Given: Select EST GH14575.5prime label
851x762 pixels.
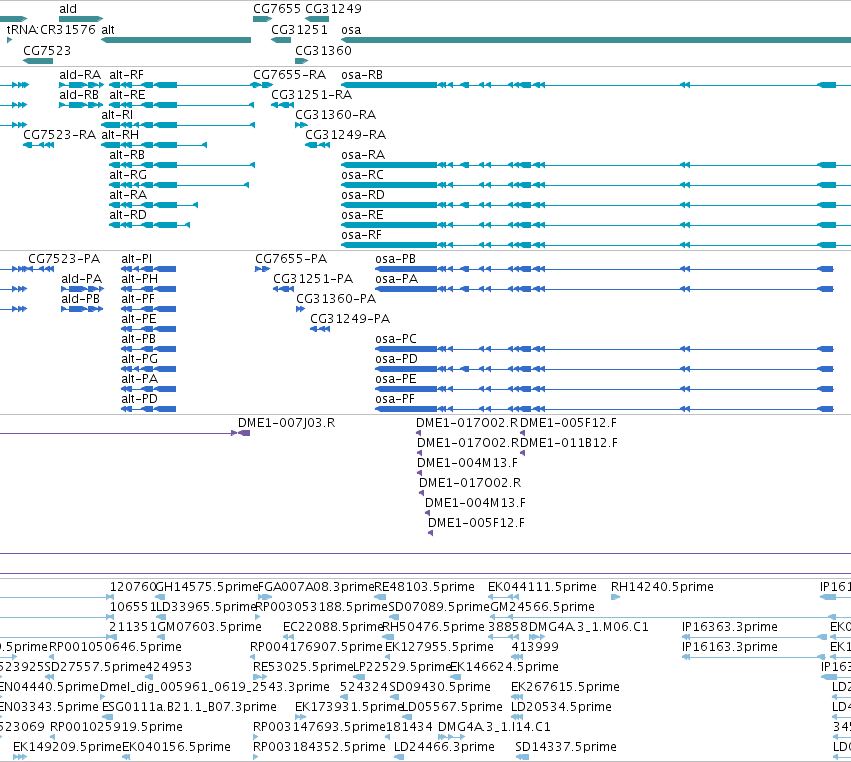Looking at the screenshot, I should tap(207, 587).
